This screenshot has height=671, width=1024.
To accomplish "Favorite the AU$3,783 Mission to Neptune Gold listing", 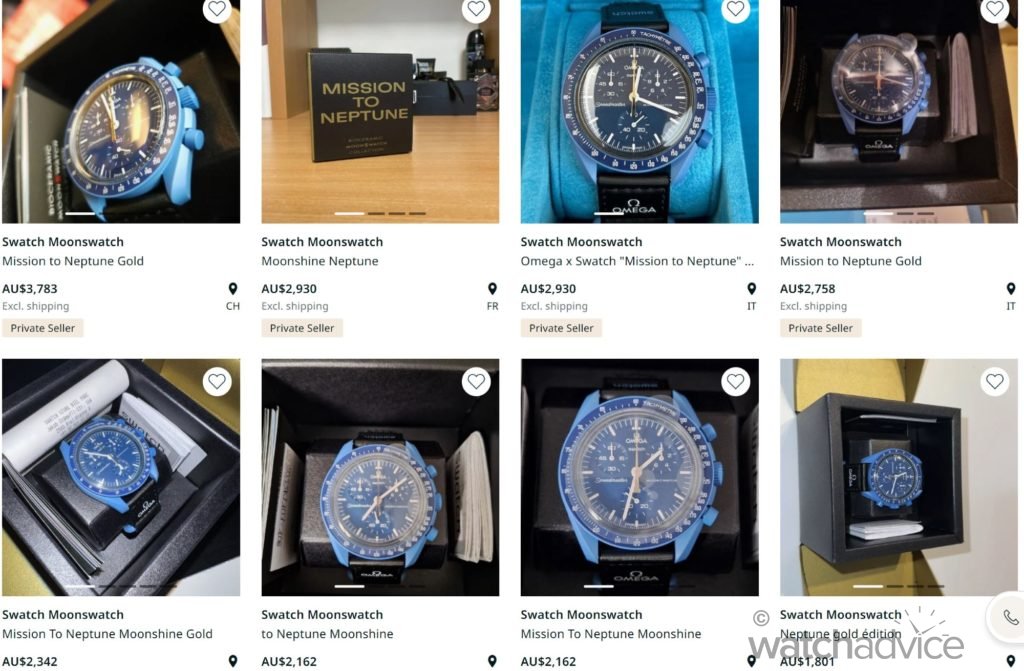I will click(x=217, y=8).
